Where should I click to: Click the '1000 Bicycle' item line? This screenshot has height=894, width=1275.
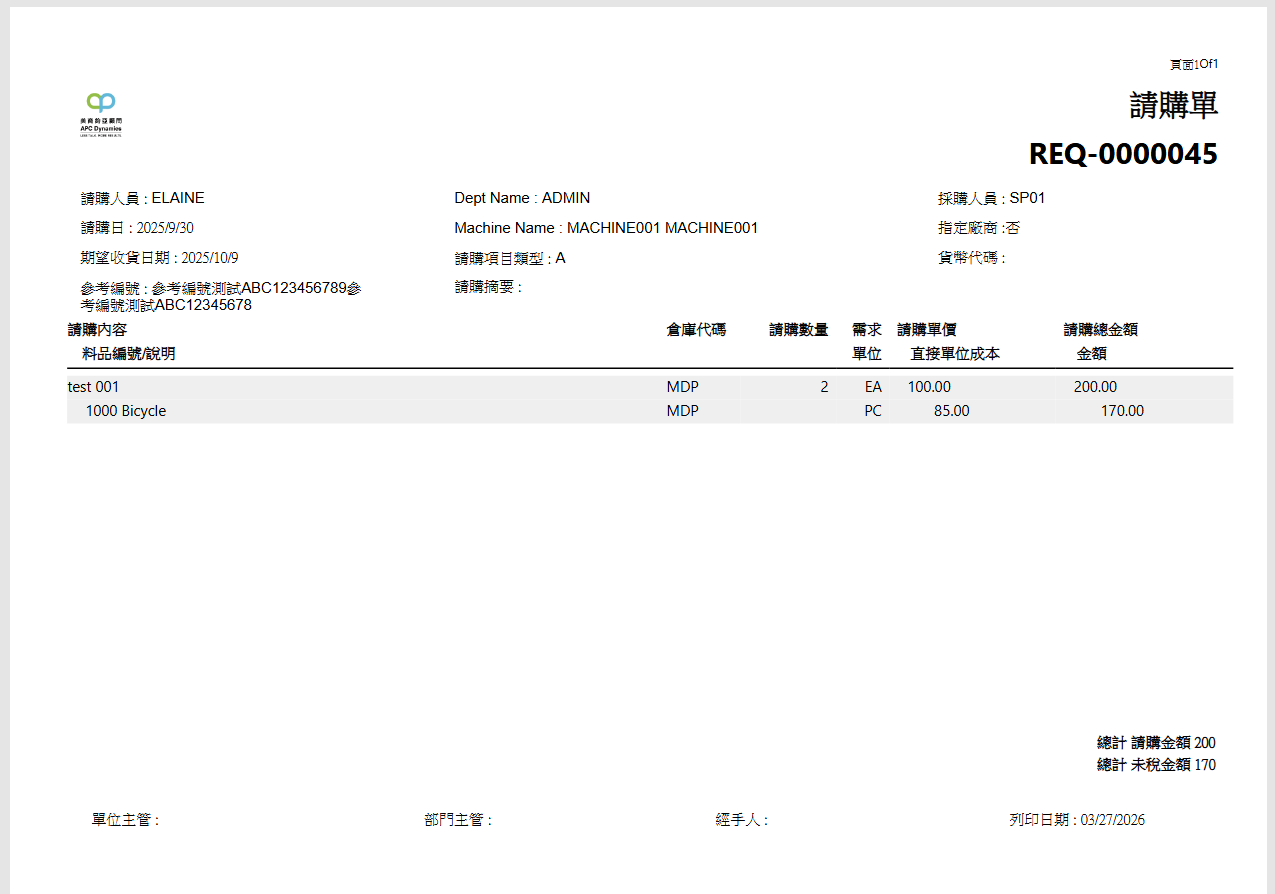pos(126,411)
